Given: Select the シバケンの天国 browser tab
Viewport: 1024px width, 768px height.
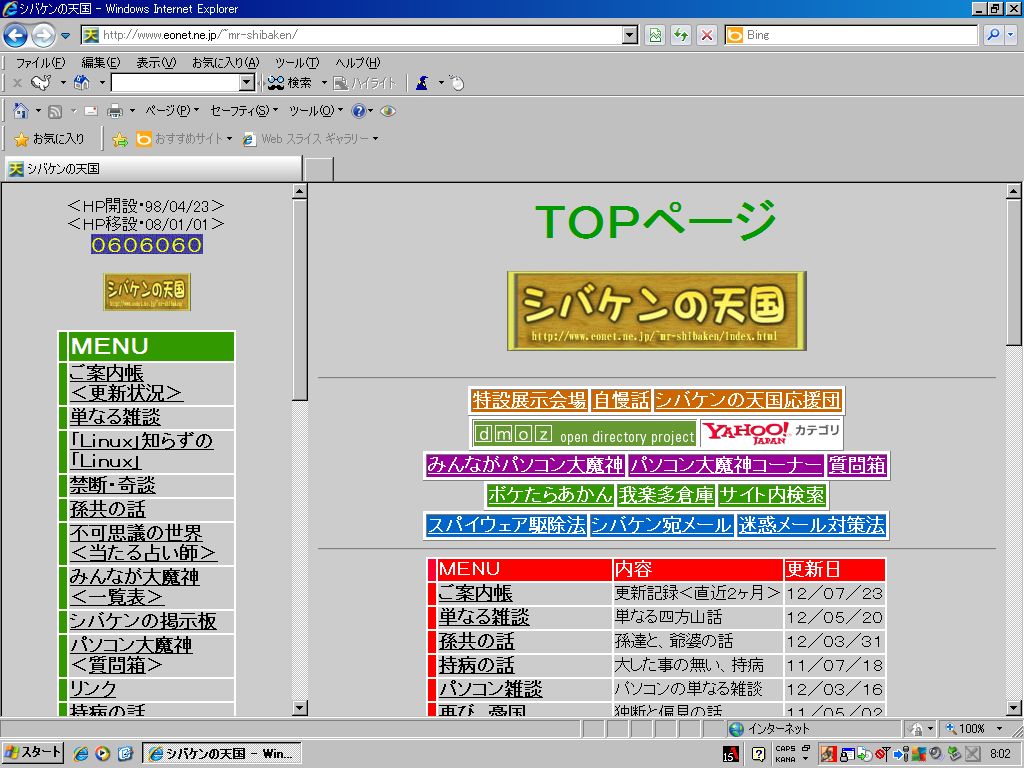Looking at the screenshot, I should [153, 169].
